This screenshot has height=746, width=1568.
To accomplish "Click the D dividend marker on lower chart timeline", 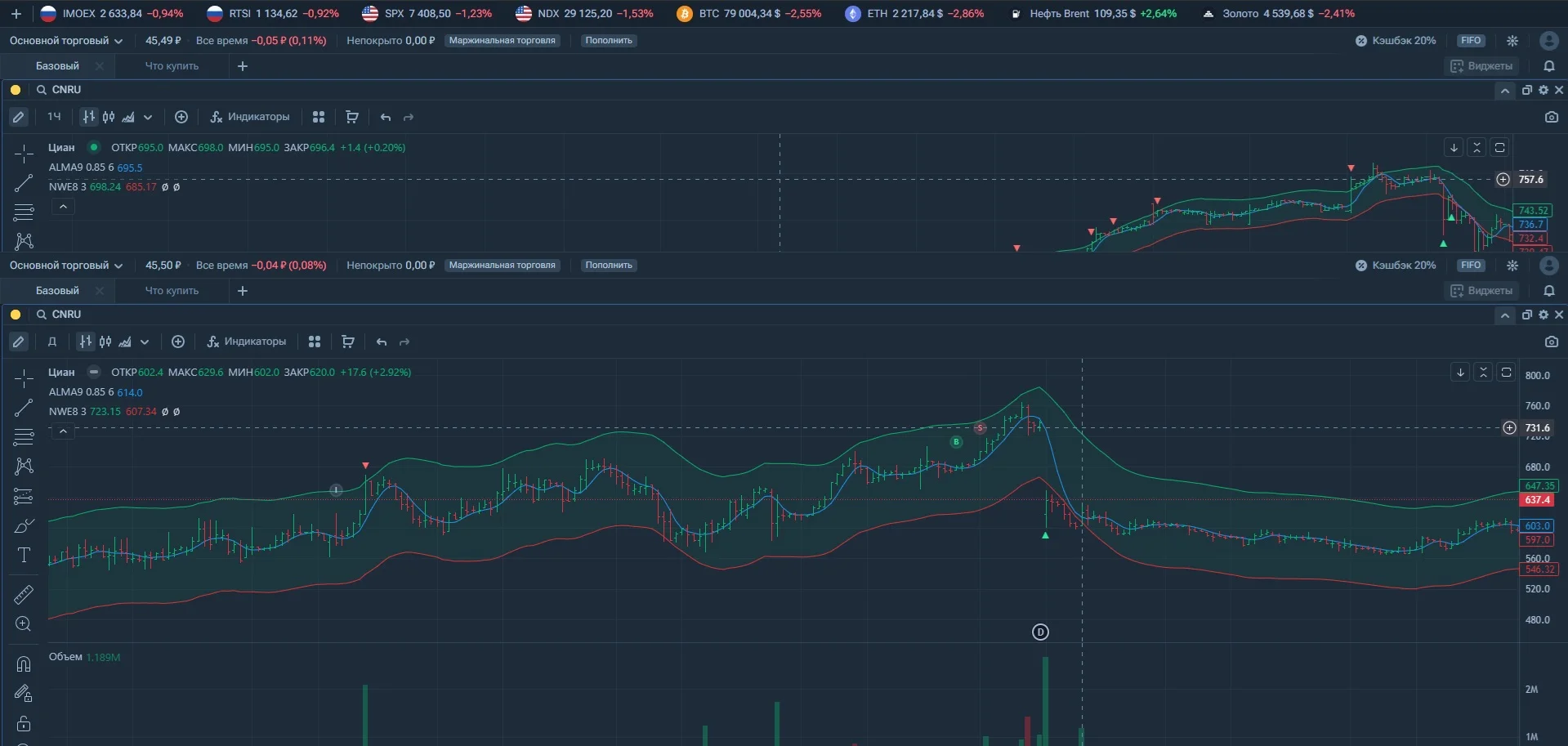I will pos(1040,632).
